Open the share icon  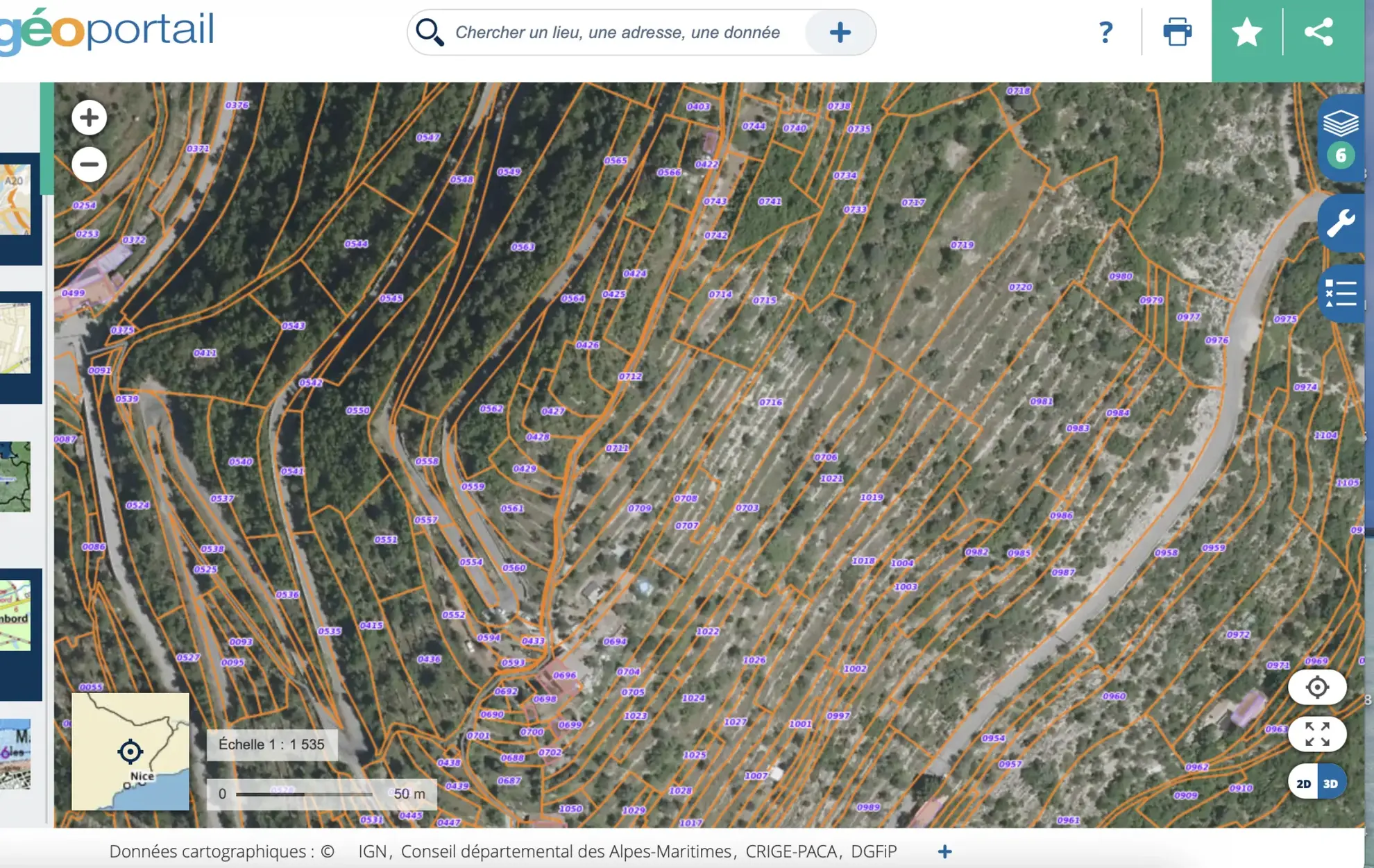[1318, 32]
